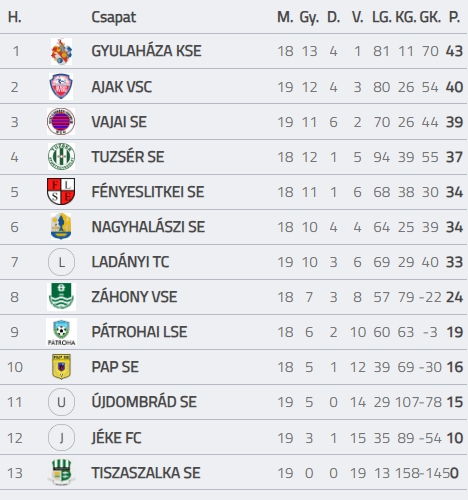Open the Vajai SE round striped crest
Viewport: 468px width, 500px height.
61,121
